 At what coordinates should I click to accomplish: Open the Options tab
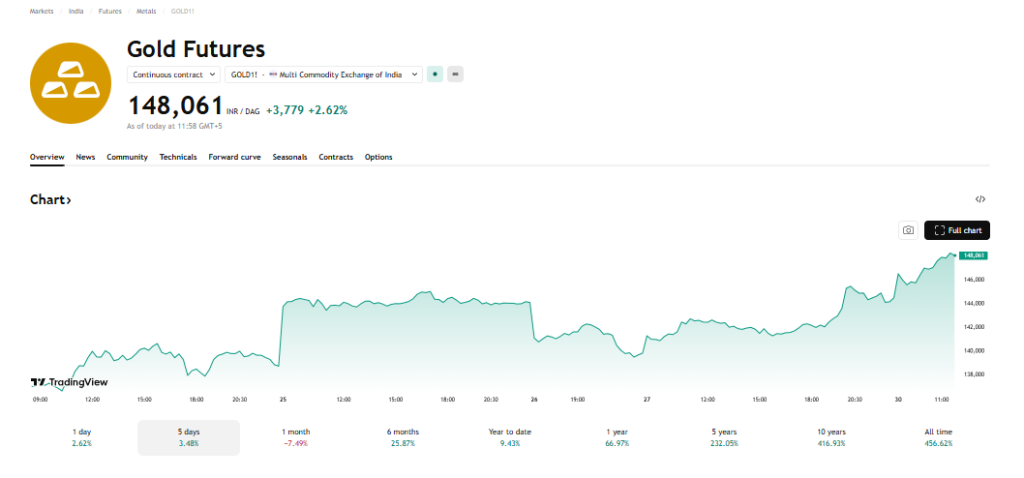(379, 157)
